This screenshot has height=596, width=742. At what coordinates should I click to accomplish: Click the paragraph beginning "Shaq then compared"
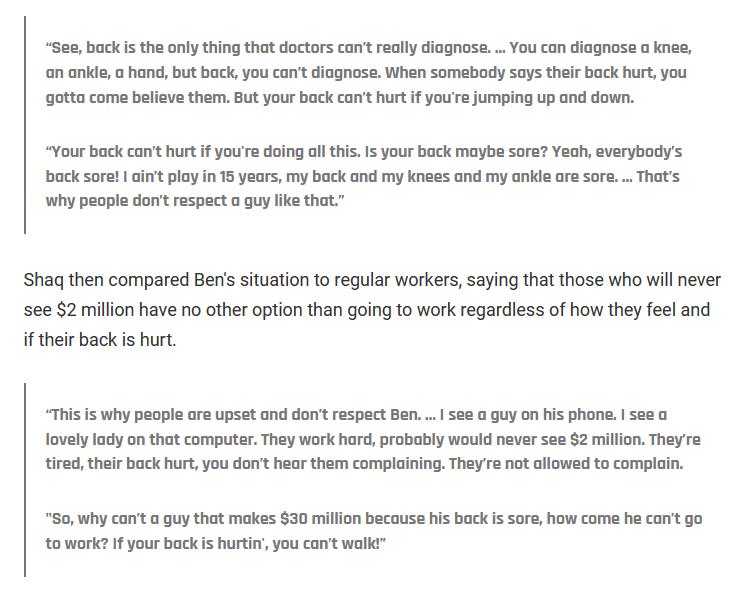366,310
